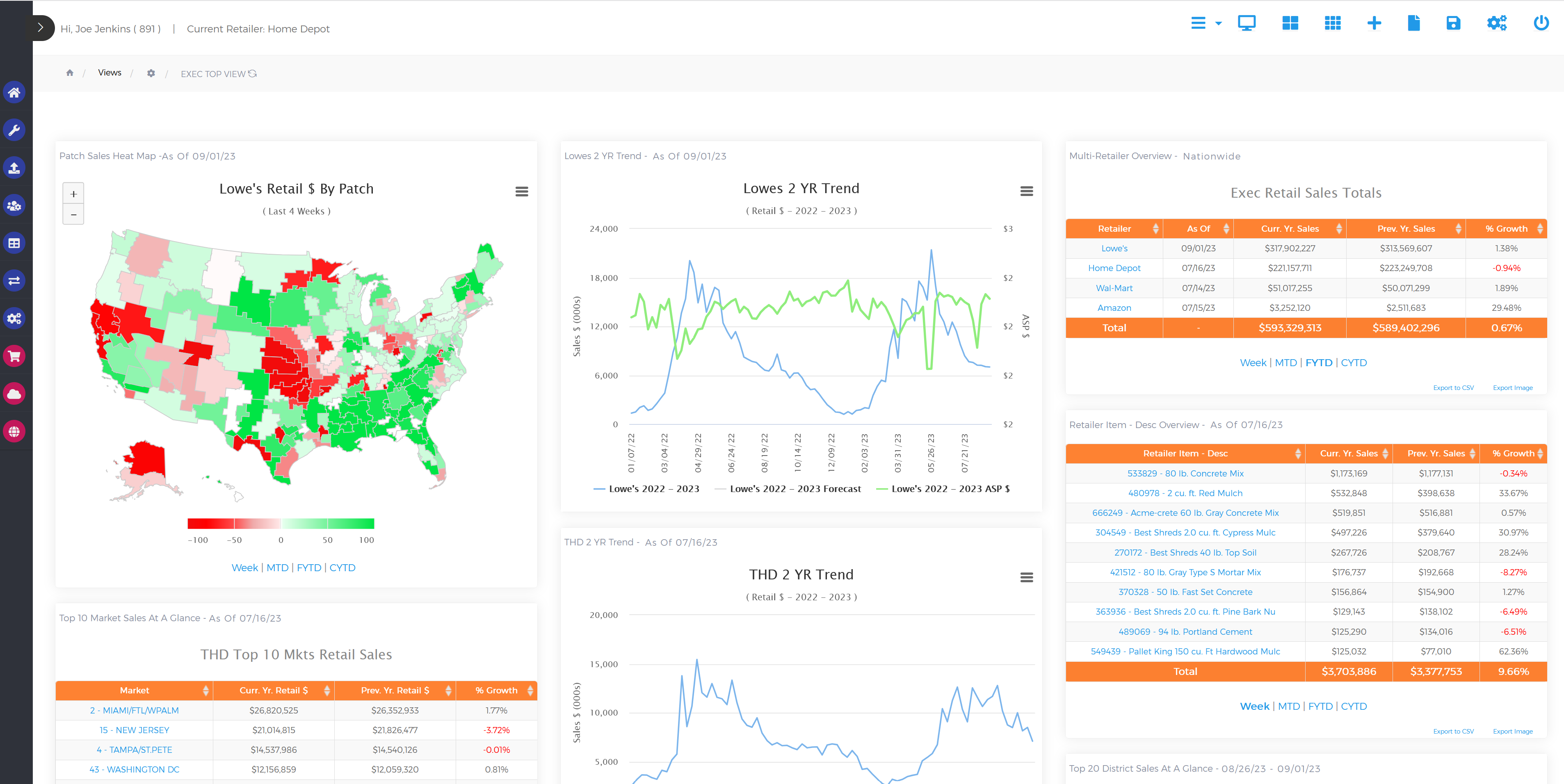Open the data transfer arrows sidebar icon

[x=15, y=280]
